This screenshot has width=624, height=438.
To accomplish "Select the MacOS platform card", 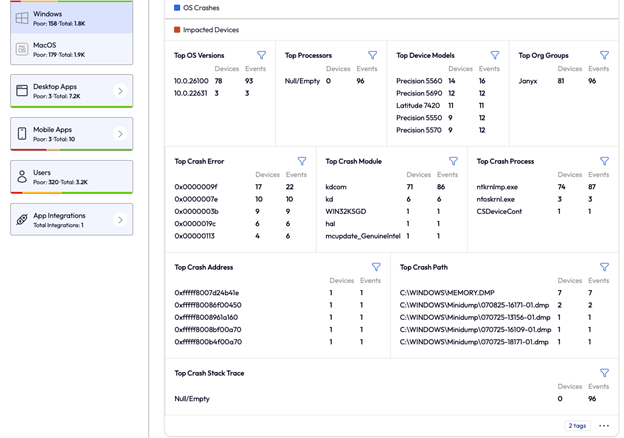I will click(x=72, y=49).
